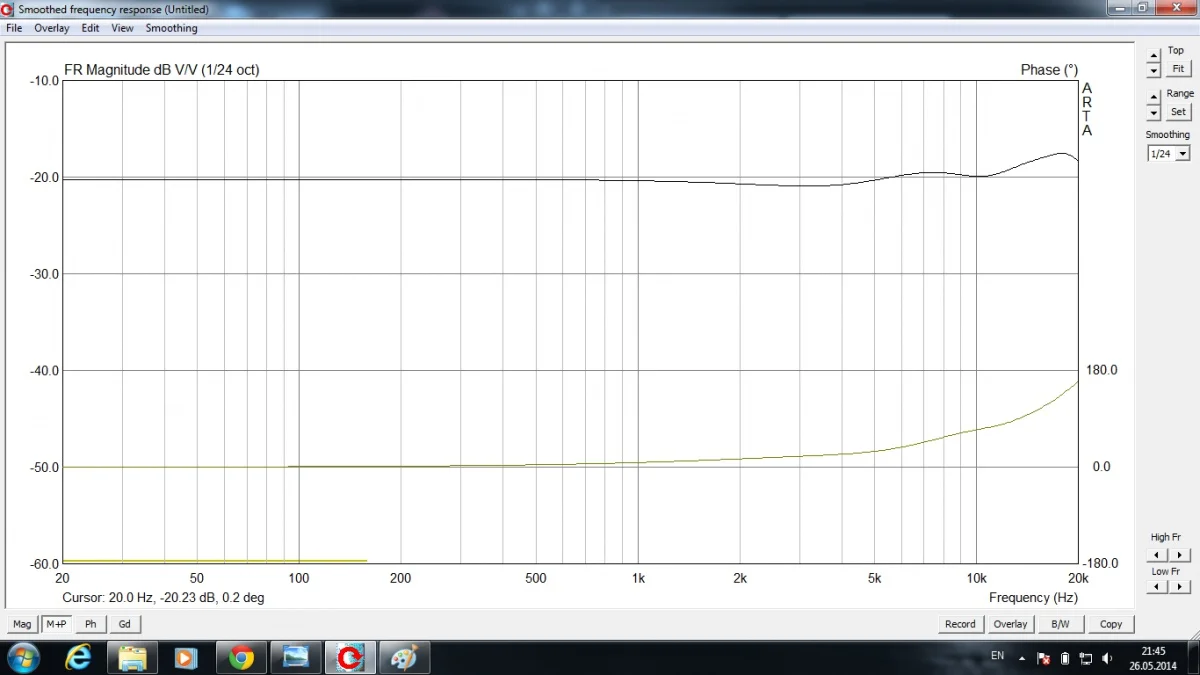1200x675 pixels.
Task: Click EN language indicator
Action: click(997, 656)
